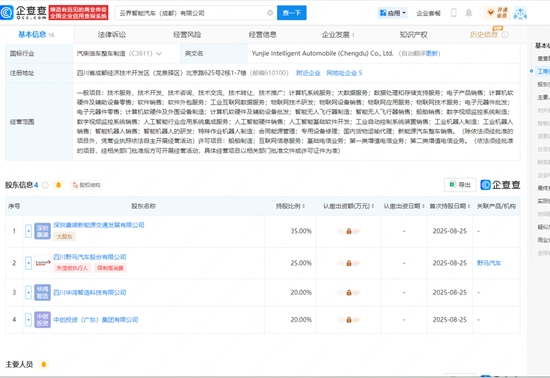This screenshot has width=550, height=378.
Task: Open the notification bell in the header
Action: (x=469, y=13)
